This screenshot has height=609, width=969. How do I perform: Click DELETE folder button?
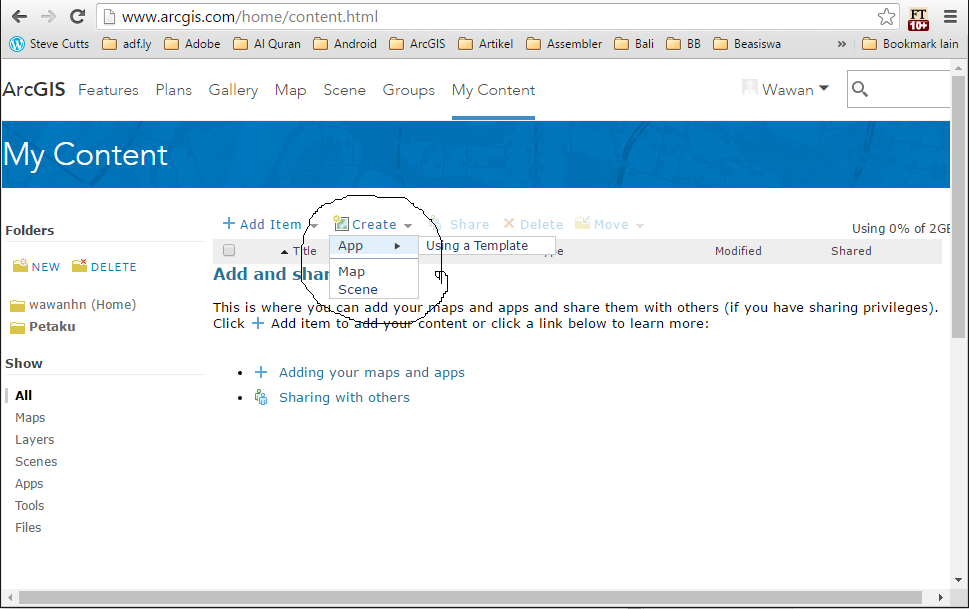(104, 266)
